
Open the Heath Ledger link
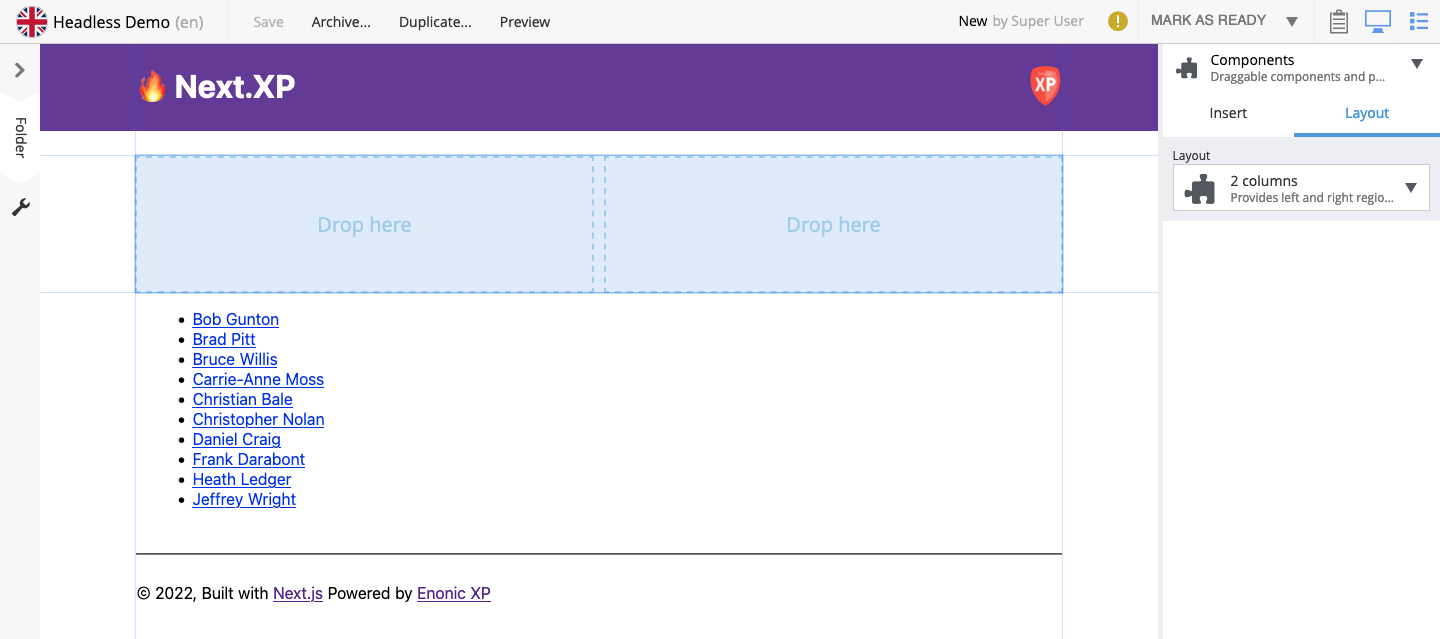click(242, 479)
